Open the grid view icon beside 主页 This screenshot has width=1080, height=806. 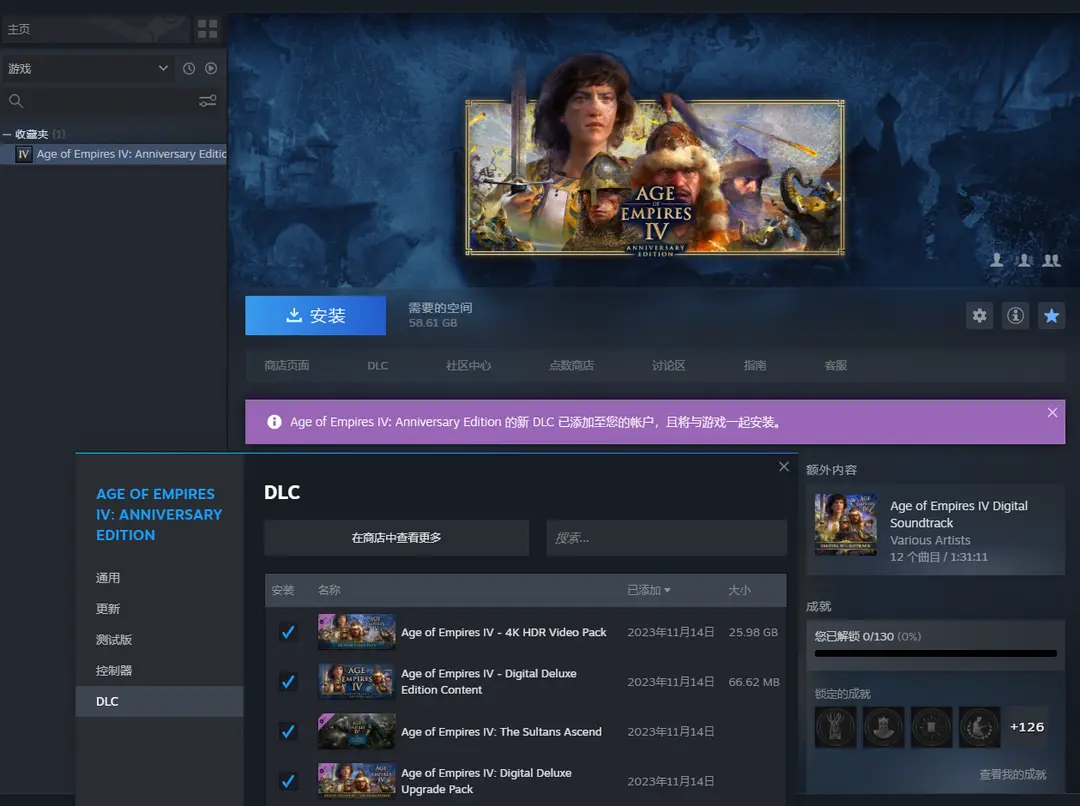pos(207,29)
